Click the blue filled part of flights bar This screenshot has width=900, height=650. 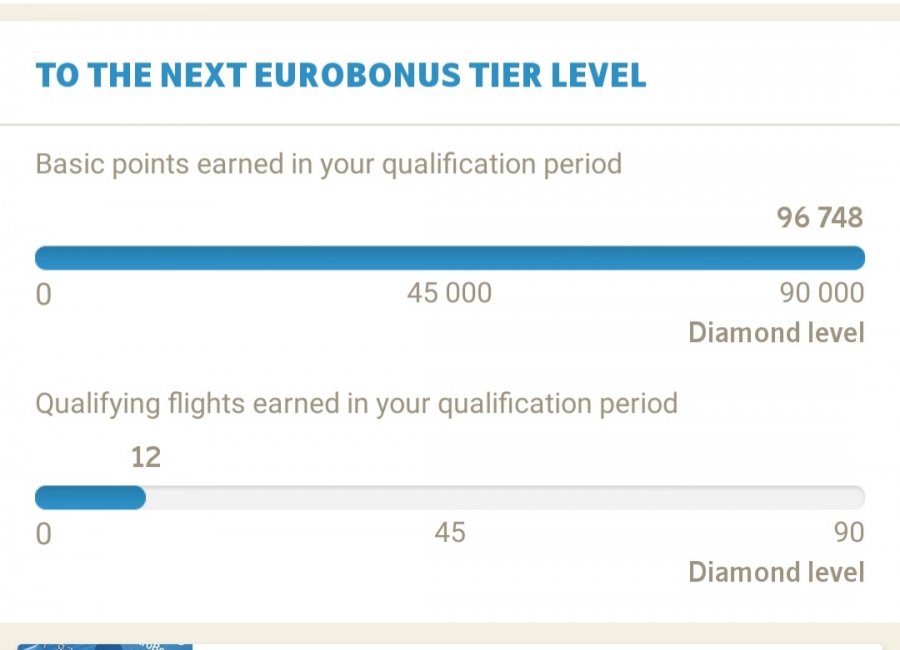pyautogui.click(x=90, y=497)
